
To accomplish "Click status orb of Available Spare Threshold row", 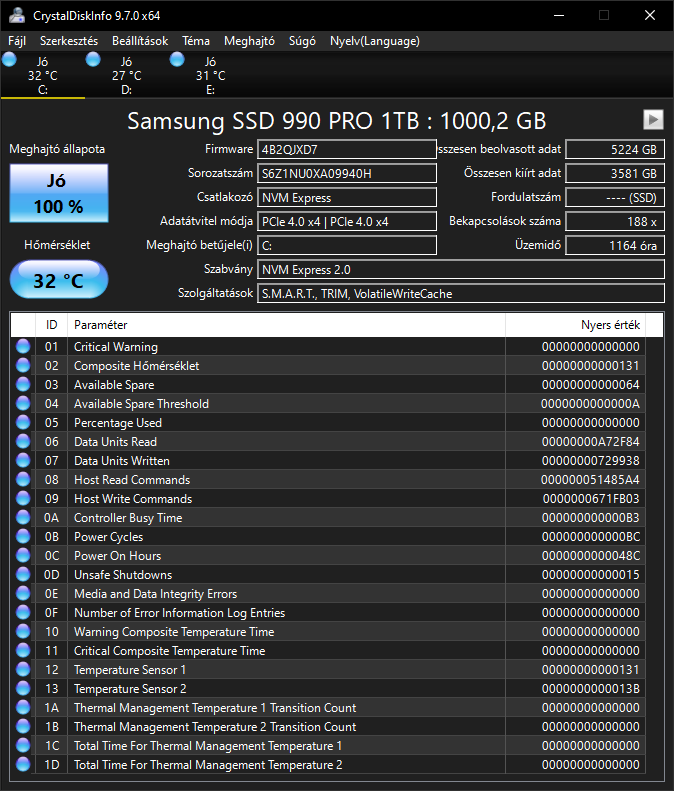I will click(x=23, y=404).
